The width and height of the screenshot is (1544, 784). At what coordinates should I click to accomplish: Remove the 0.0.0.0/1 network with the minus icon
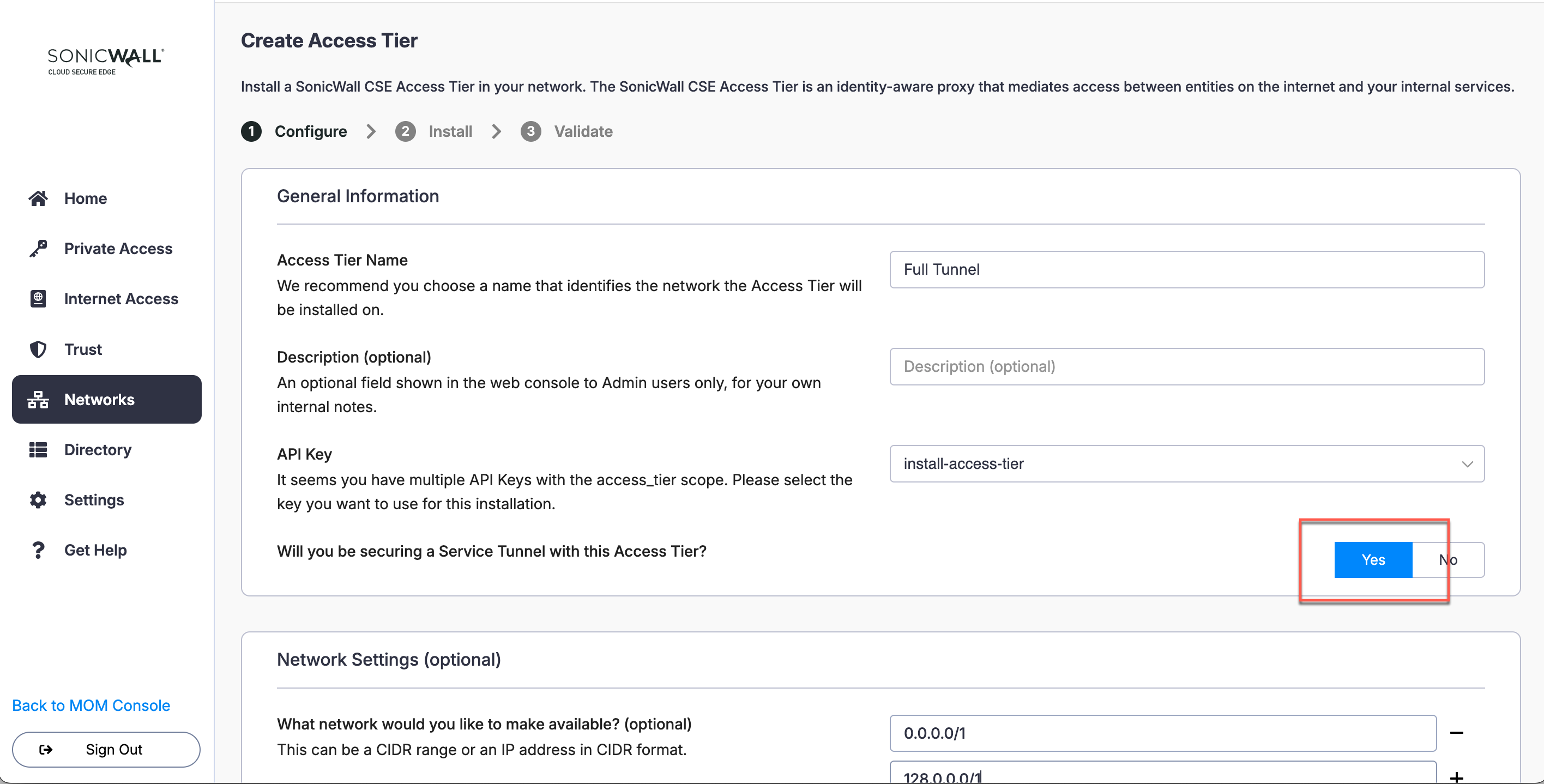[x=1456, y=732]
